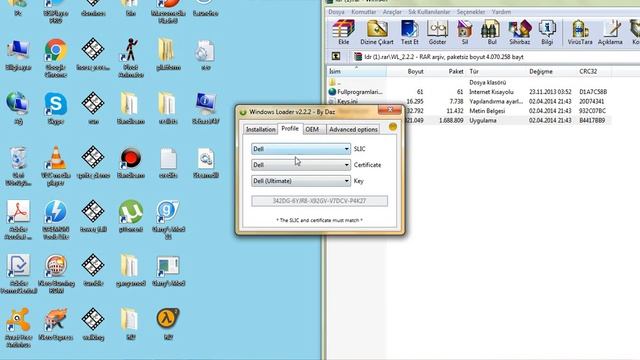Viewport: 640px width, 360px height.
Task: Select the network globe desktop icon
Action: [x=18, y=108]
